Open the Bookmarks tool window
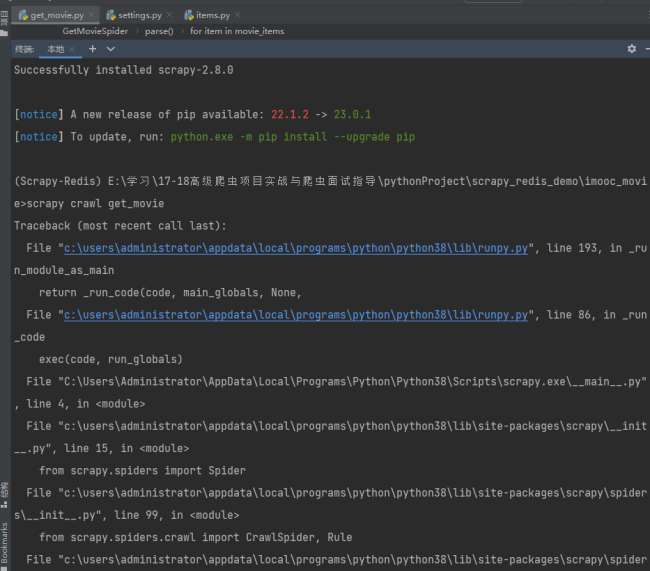 [x=5, y=545]
